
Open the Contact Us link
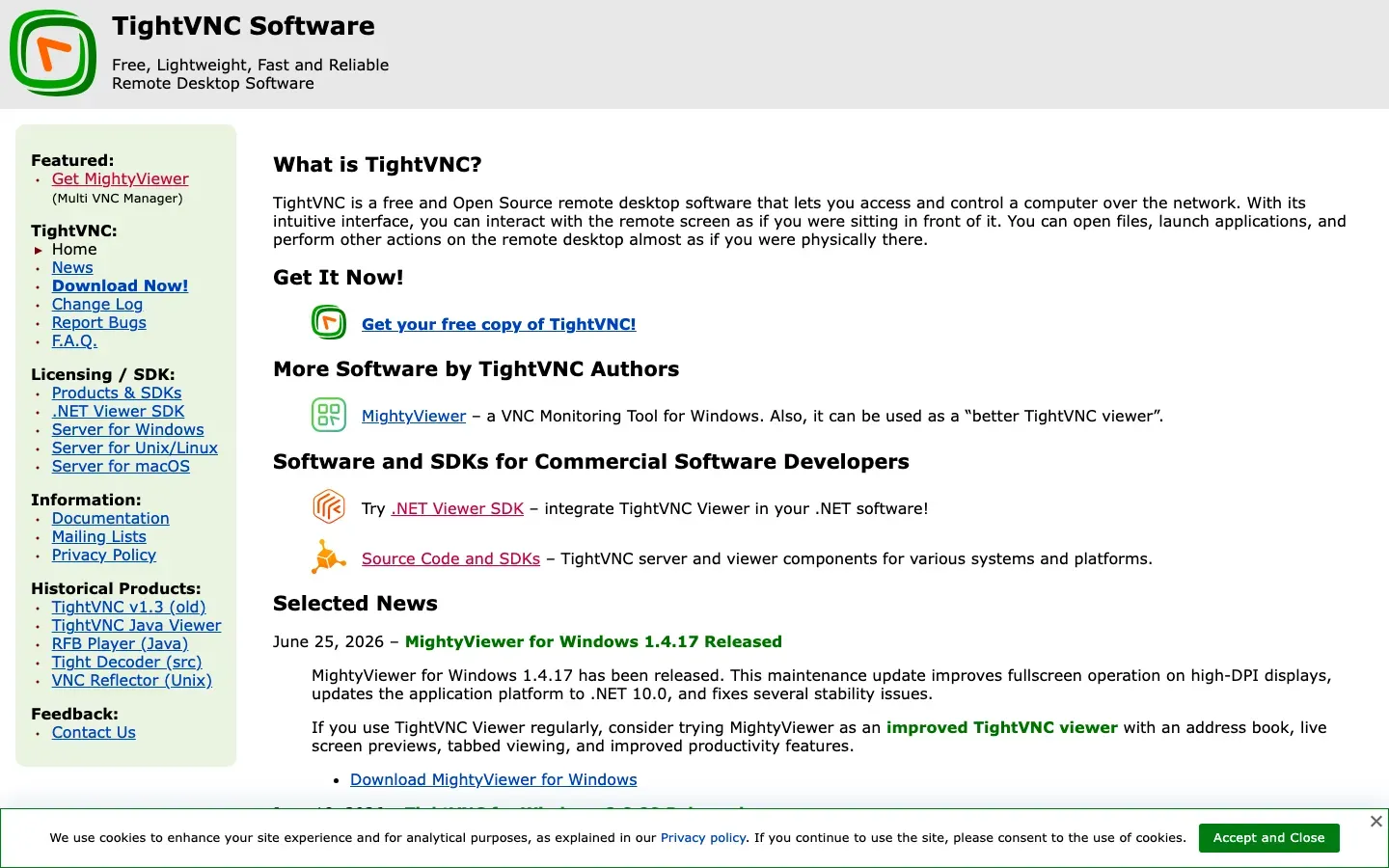coord(94,732)
